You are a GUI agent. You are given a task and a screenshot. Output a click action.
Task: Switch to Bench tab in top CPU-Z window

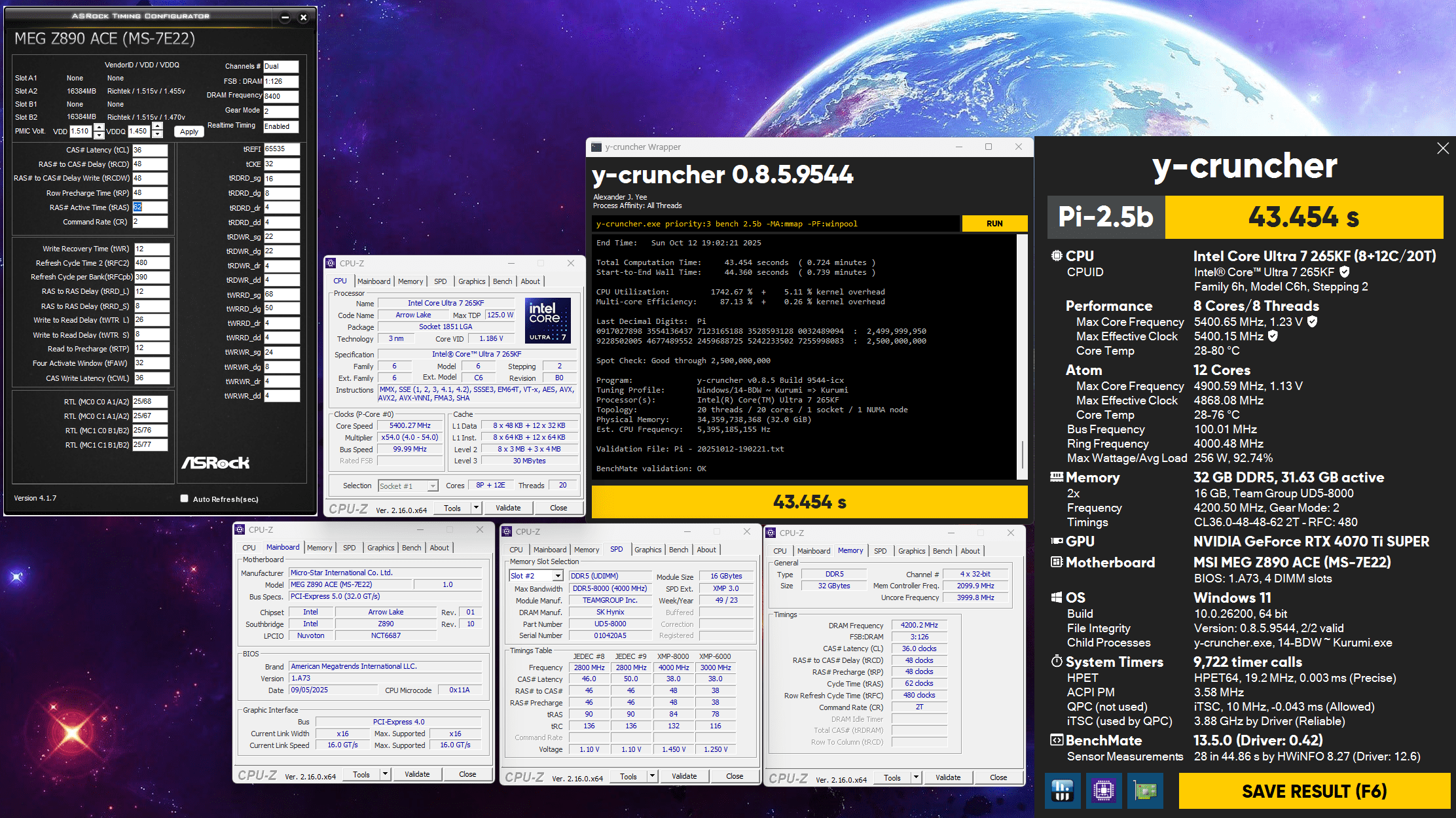502,281
